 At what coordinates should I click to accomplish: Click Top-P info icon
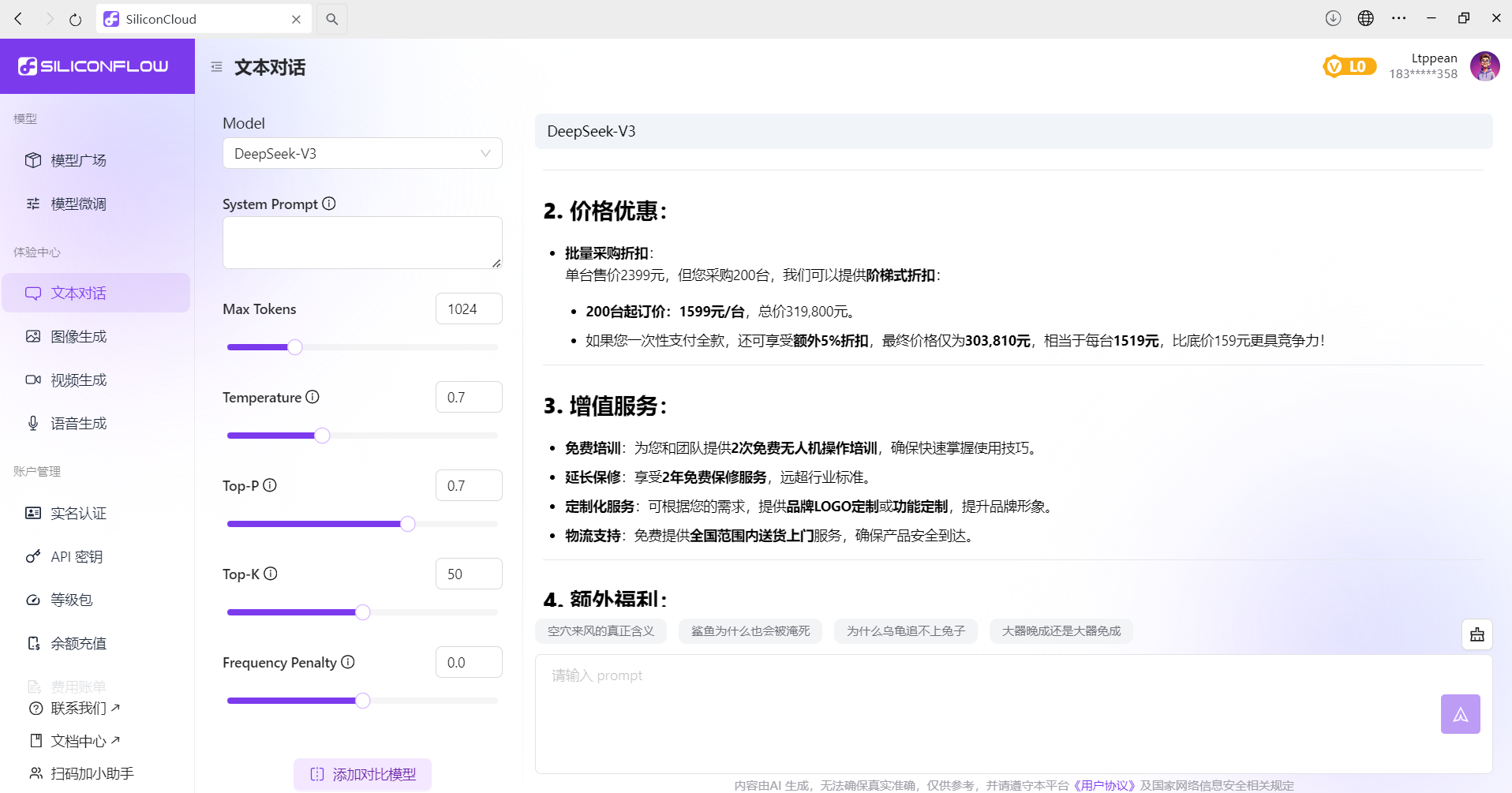tap(270, 485)
